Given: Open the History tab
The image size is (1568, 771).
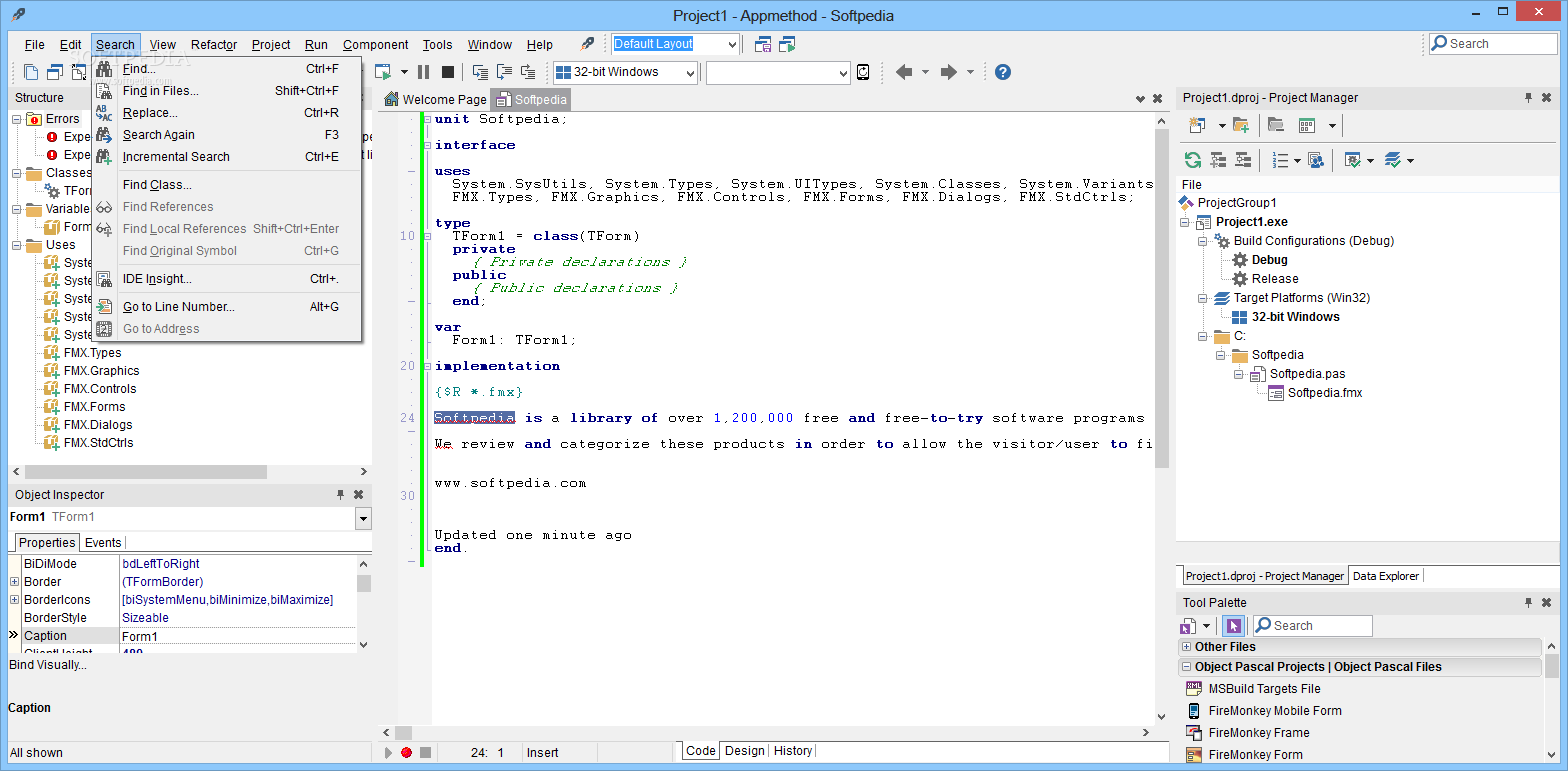Looking at the screenshot, I should pyautogui.click(x=793, y=751).
